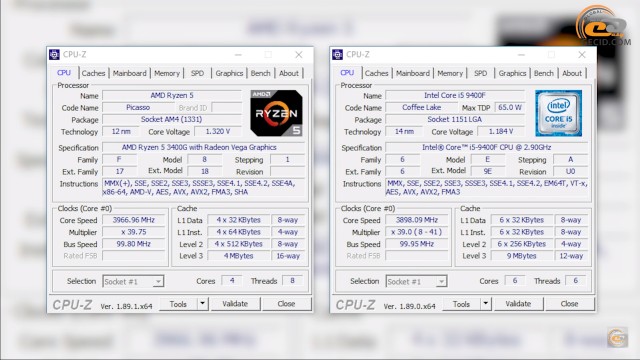This screenshot has width=640, height=360.
Task: Click Core Voltage value 1.320 V
Action: [x=218, y=131]
